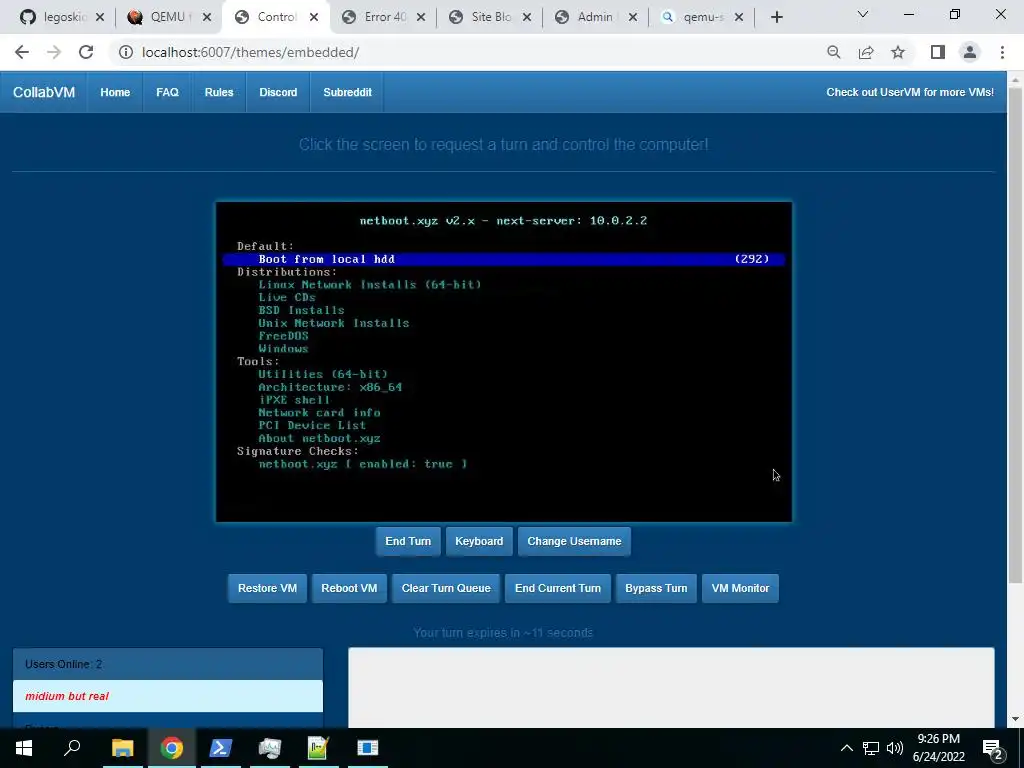Image resolution: width=1024 pixels, height=768 pixels.
Task: Click the chat message area
Action: coord(671,688)
